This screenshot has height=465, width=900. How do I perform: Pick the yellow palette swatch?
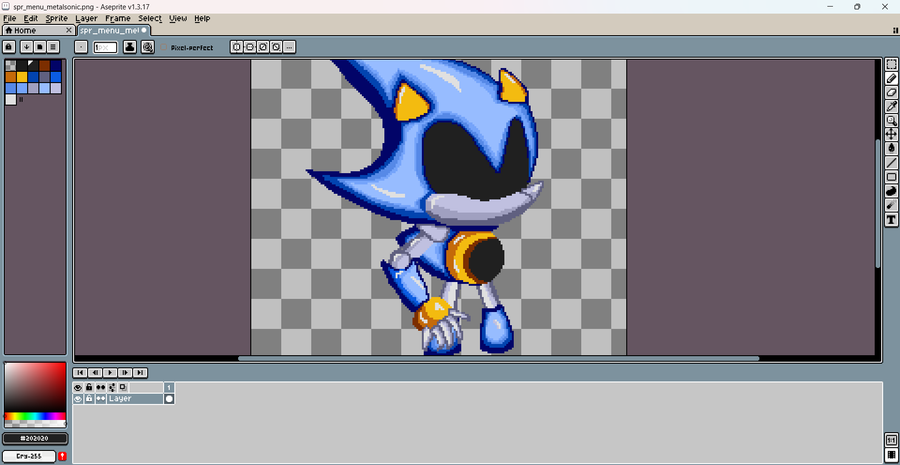pos(22,77)
